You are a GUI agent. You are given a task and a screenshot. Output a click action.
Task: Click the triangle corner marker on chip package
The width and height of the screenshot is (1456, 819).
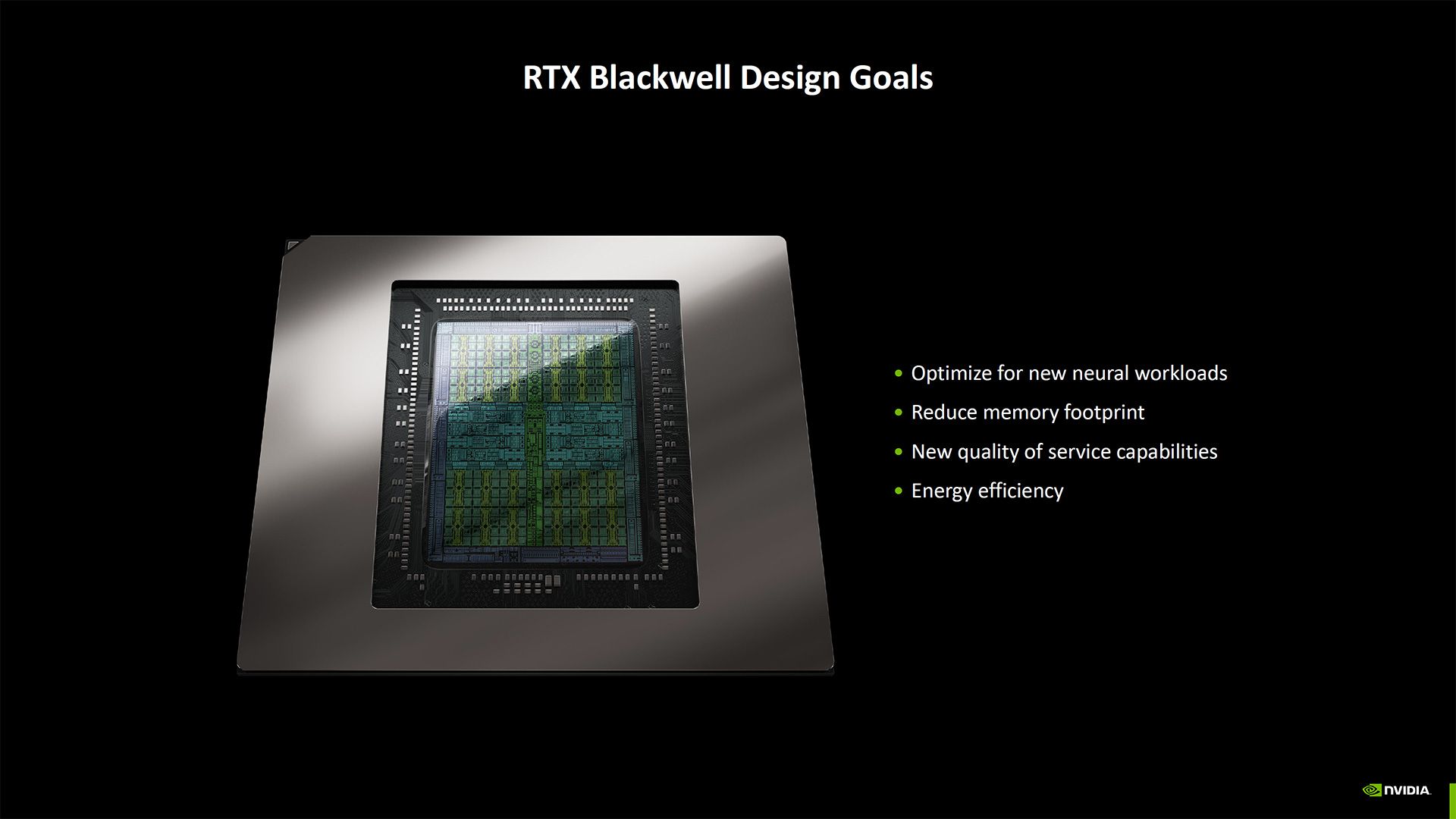point(295,246)
